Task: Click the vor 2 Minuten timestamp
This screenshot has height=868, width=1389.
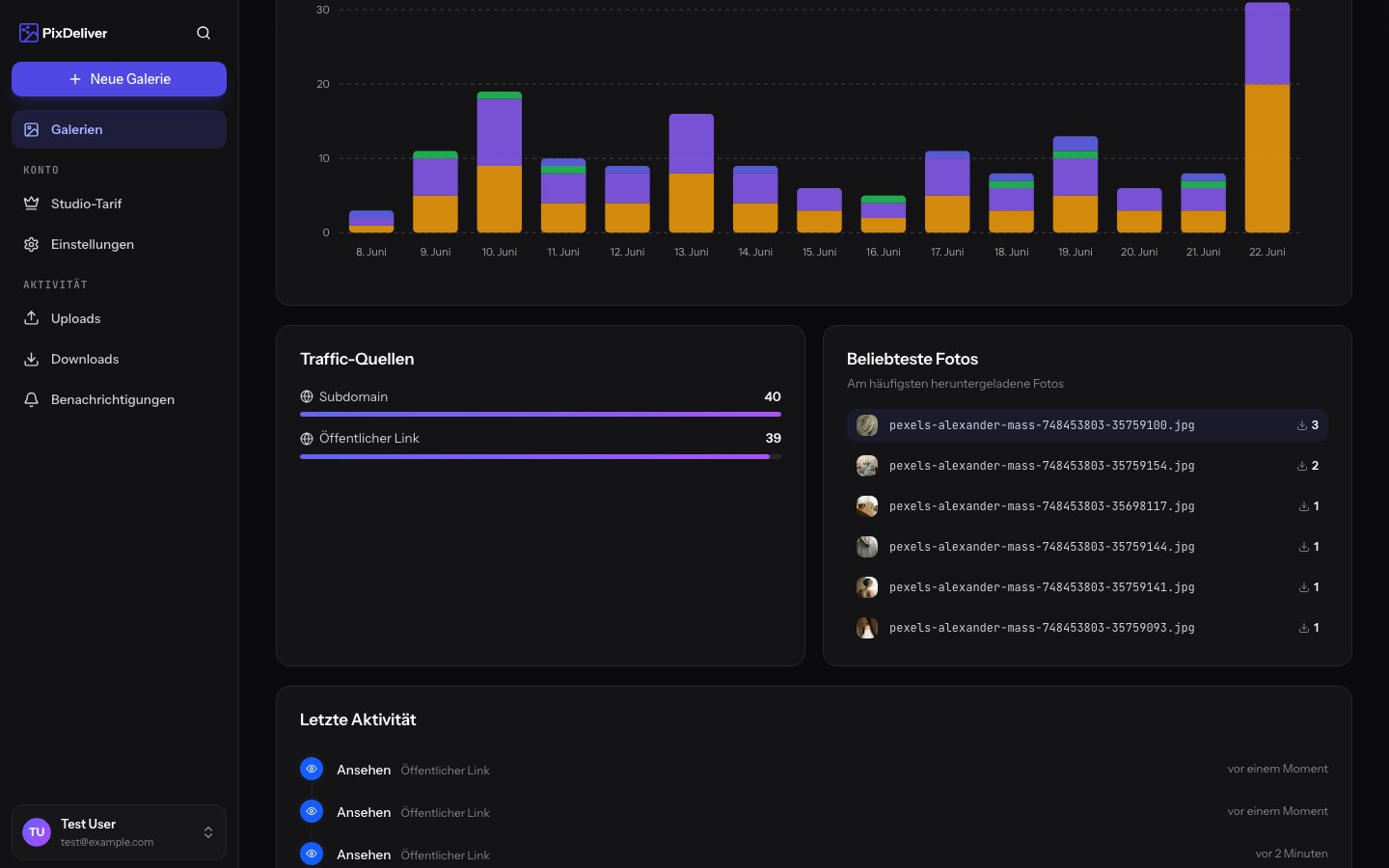Action: coord(1292,854)
